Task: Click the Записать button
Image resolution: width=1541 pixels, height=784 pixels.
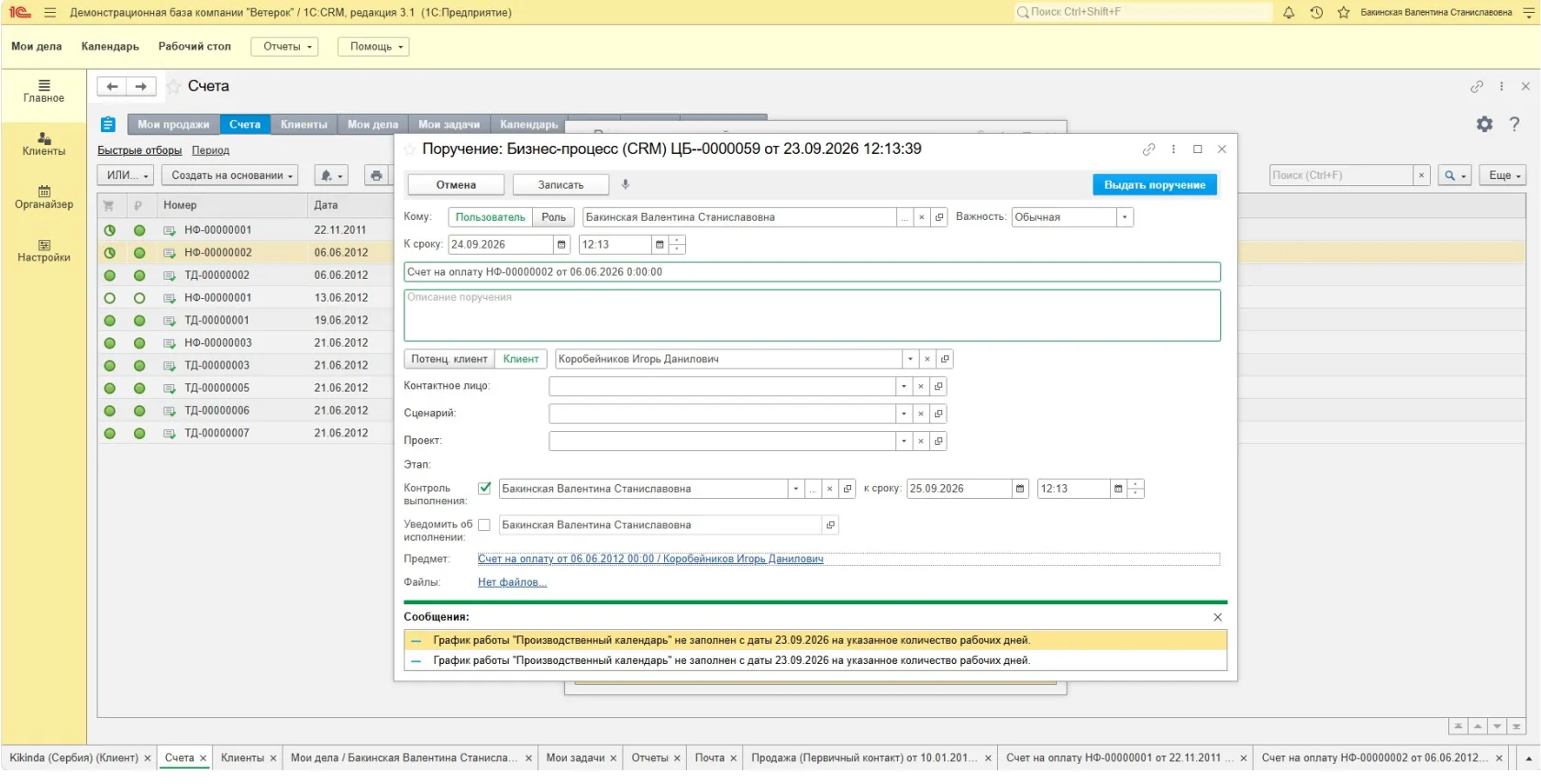Action: click(x=560, y=184)
